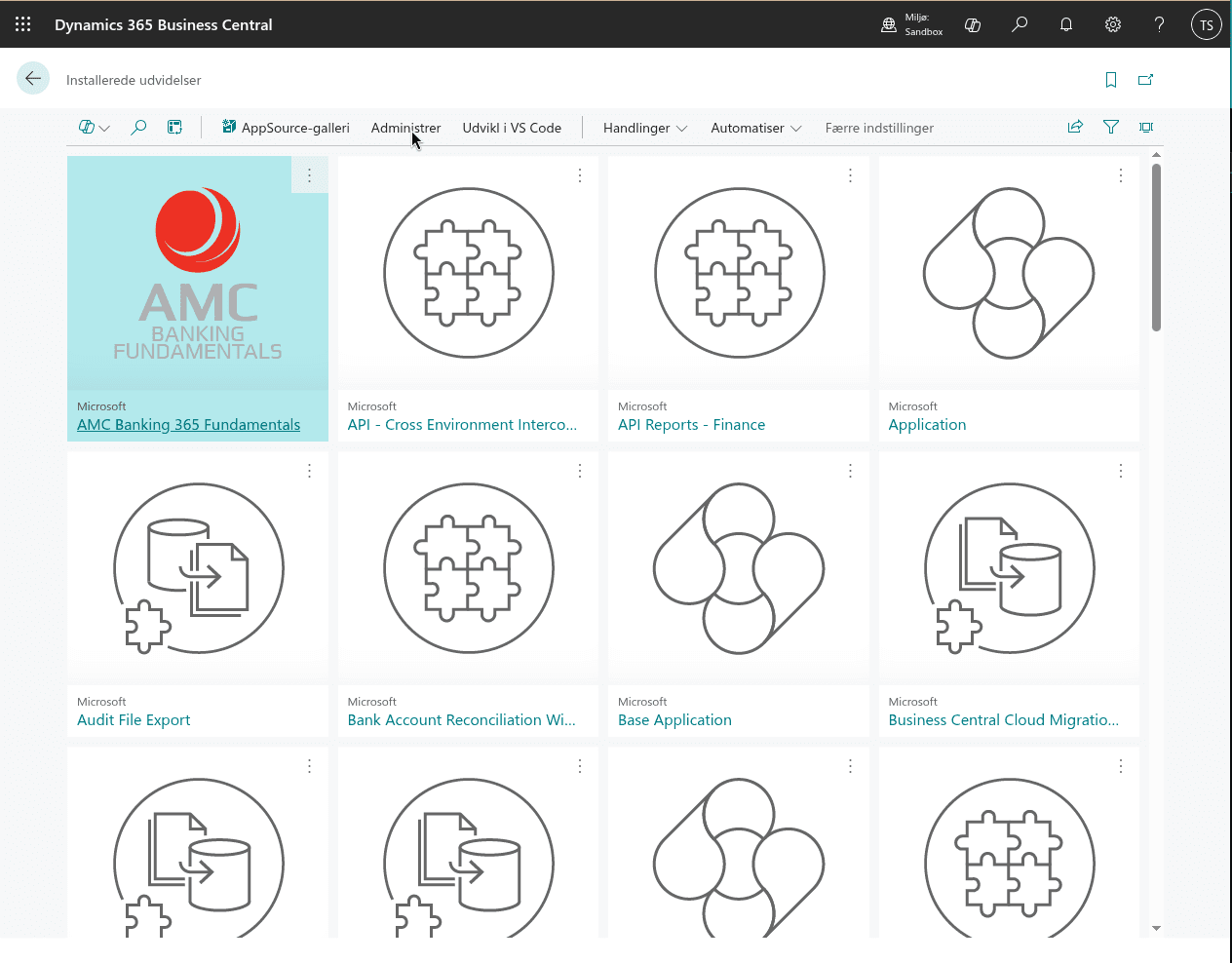Select the API Reports - Finance puzzle thumbnail

point(739,274)
